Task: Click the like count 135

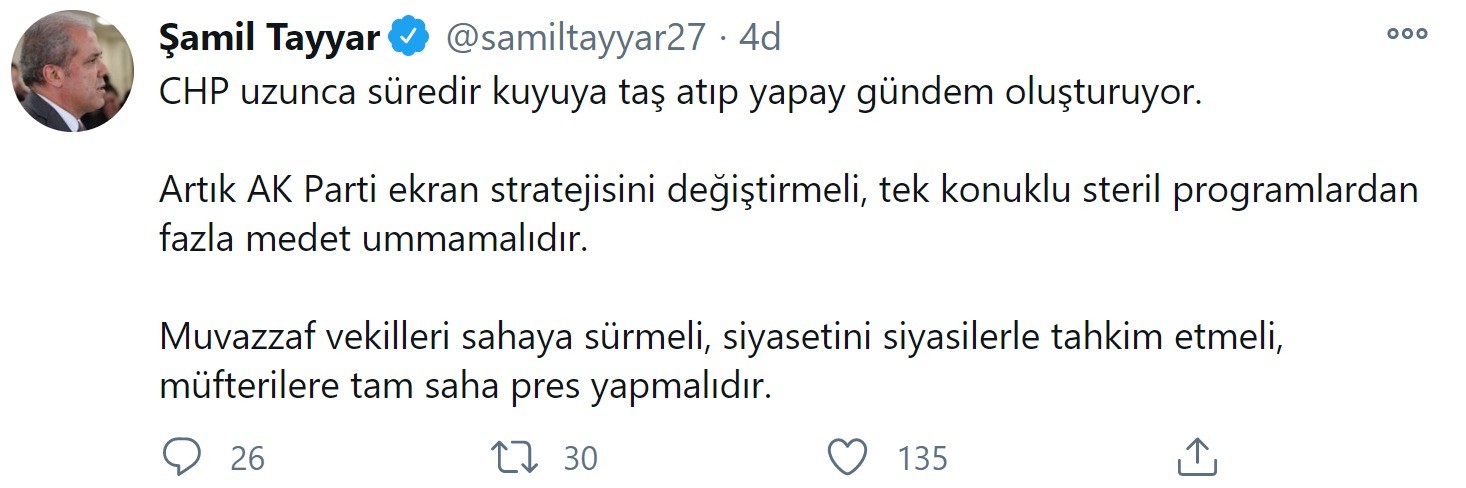Action: point(922,459)
